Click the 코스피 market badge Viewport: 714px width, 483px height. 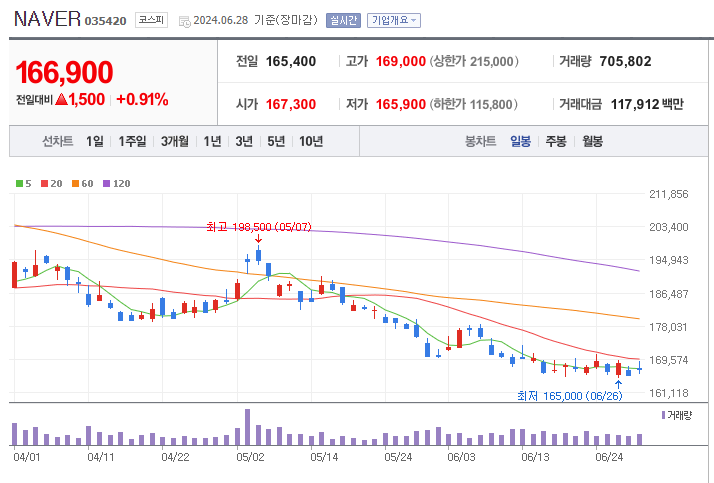(x=151, y=20)
